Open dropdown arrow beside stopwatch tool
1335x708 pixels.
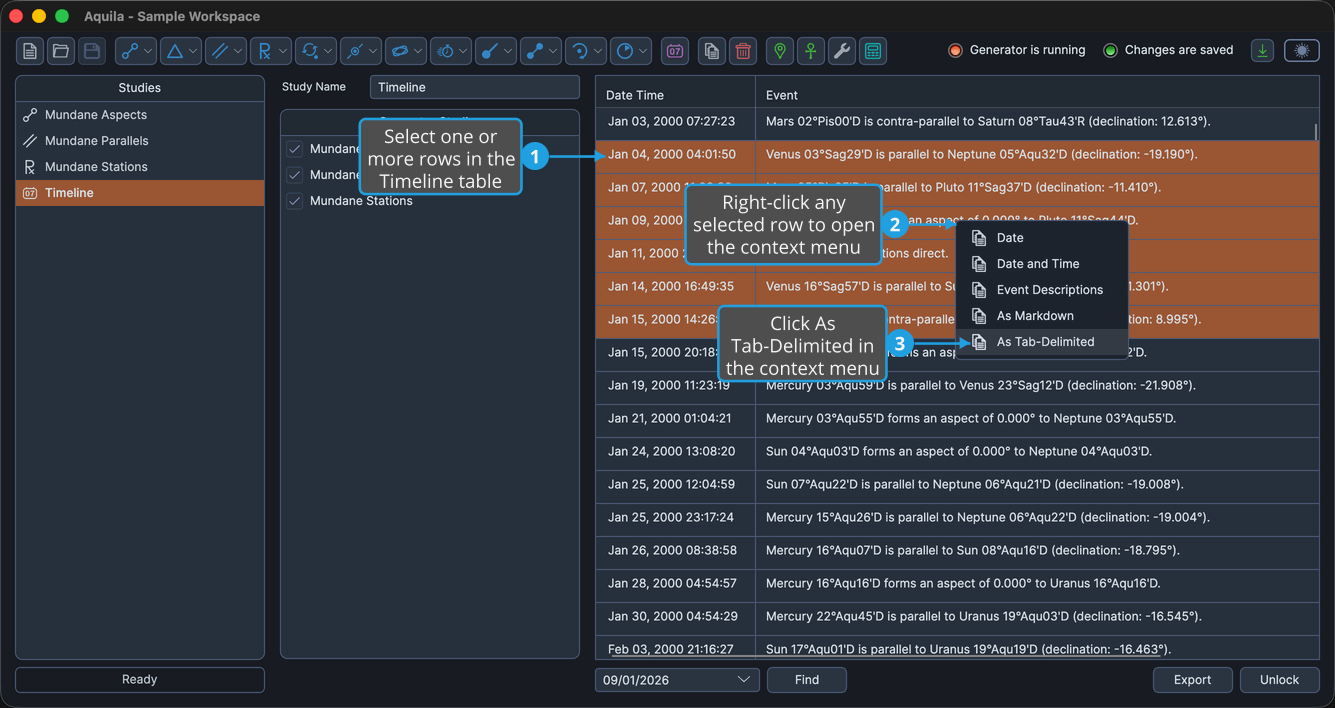(463, 51)
